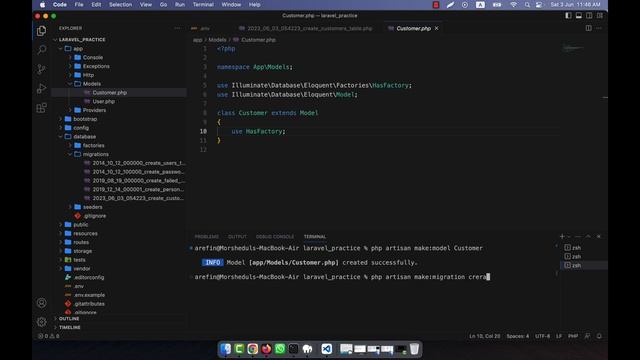Open editor More Actions ellipsis
Screen dimensions: 640x360
tap(599, 28)
